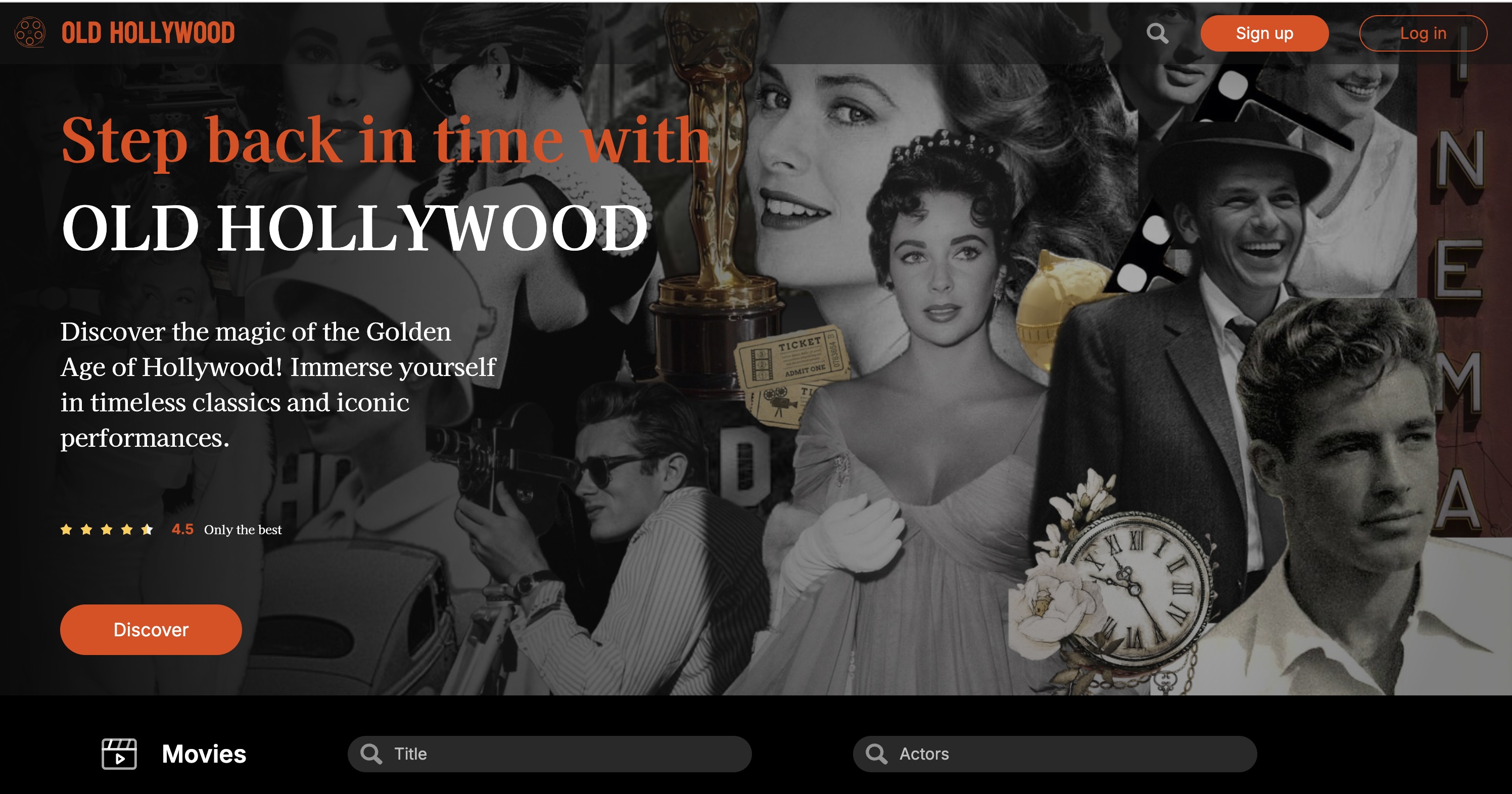Screen dimensions: 1512x794
Task: Click the magnifier inside the Actors field
Action: pos(877,754)
